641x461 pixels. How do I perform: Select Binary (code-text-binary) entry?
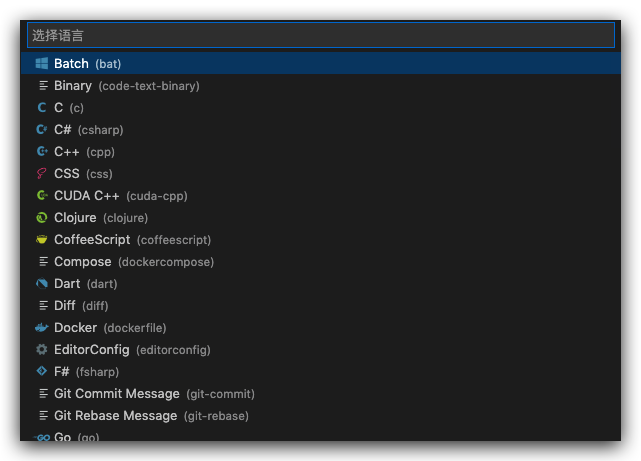(321, 85)
